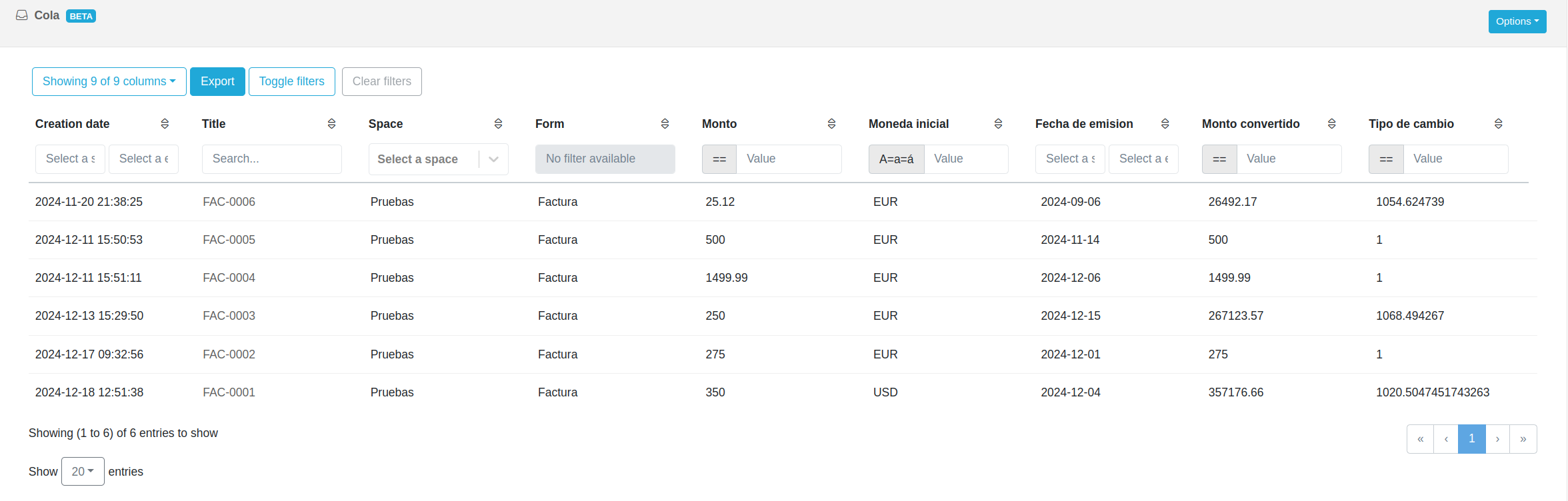Sort by Monto using sort icon
The image size is (1568, 501).
coord(831,124)
